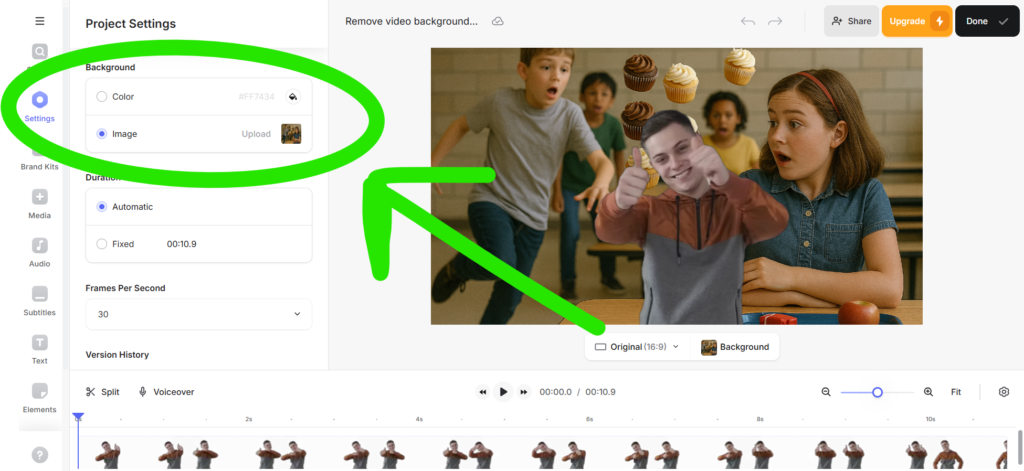Click the redo arrow
The width and height of the screenshot is (1024, 471).
pyautogui.click(x=775, y=22)
